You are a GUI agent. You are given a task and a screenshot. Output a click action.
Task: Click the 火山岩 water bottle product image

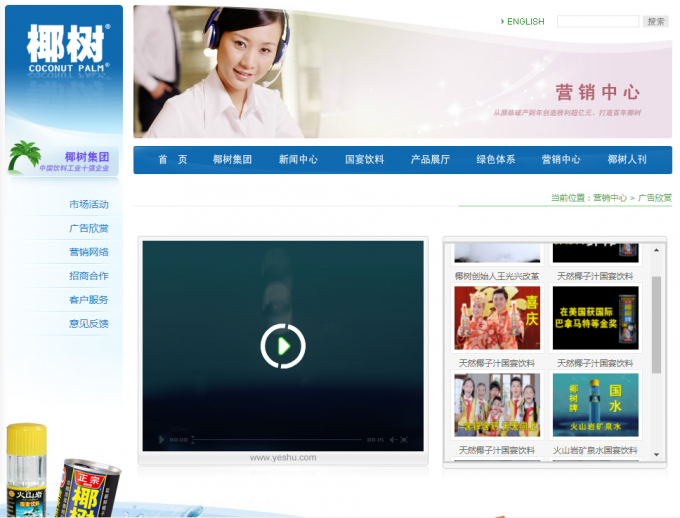[26, 470]
